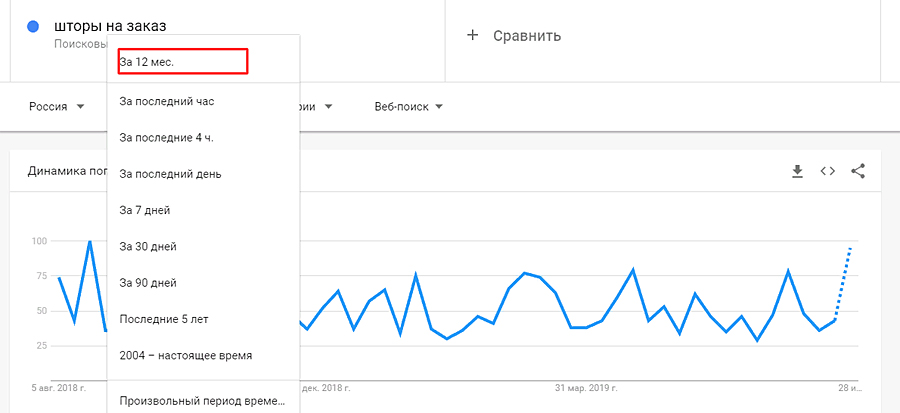The width and height of the screenshot is (900, 413).
Task: Share the interest over time chart
Action: (x=857, y=171)
